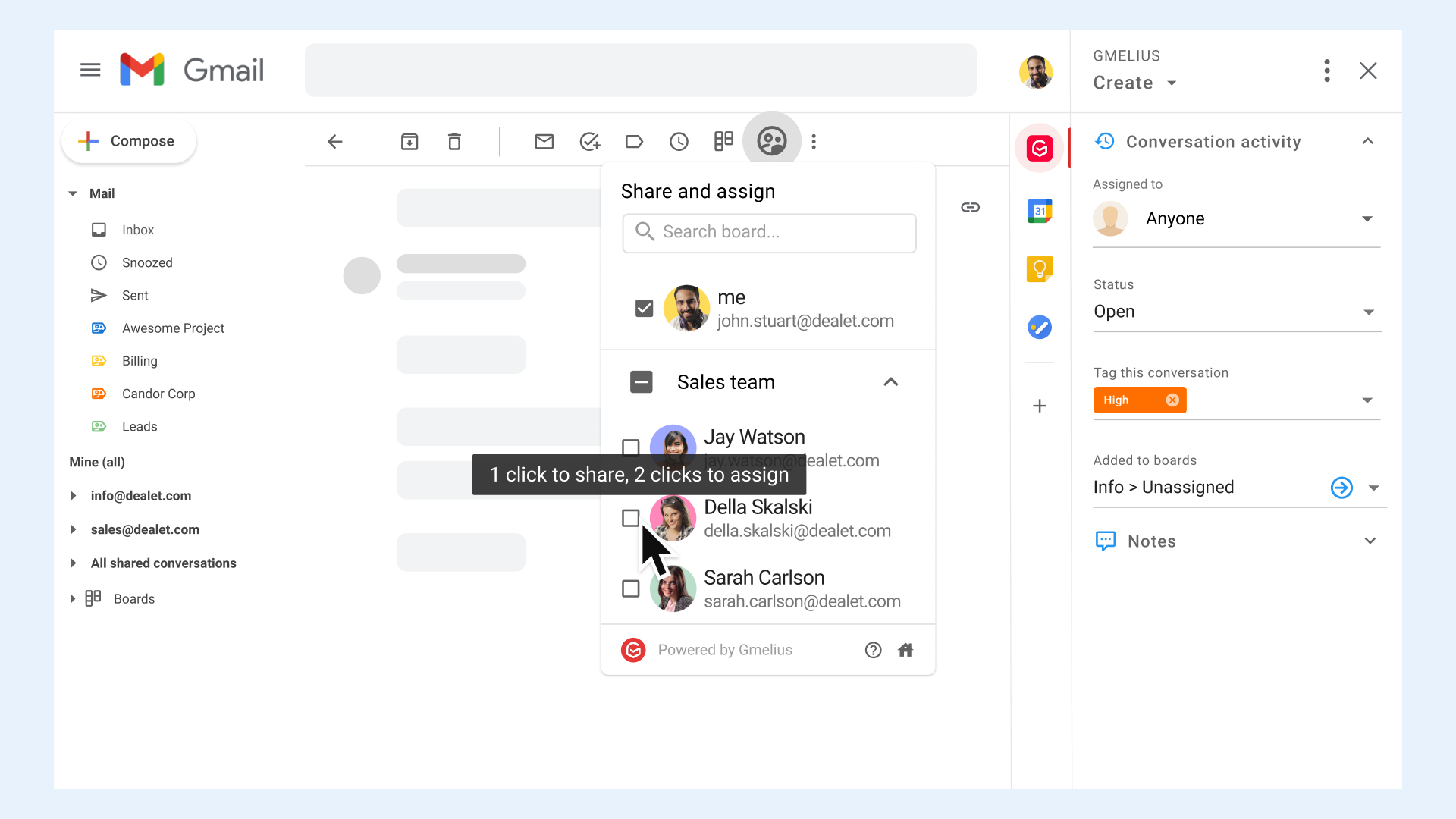This screenshot has height=819, width=1456.
Task: Open the Share and assign icon
Action: coord(771,141)
